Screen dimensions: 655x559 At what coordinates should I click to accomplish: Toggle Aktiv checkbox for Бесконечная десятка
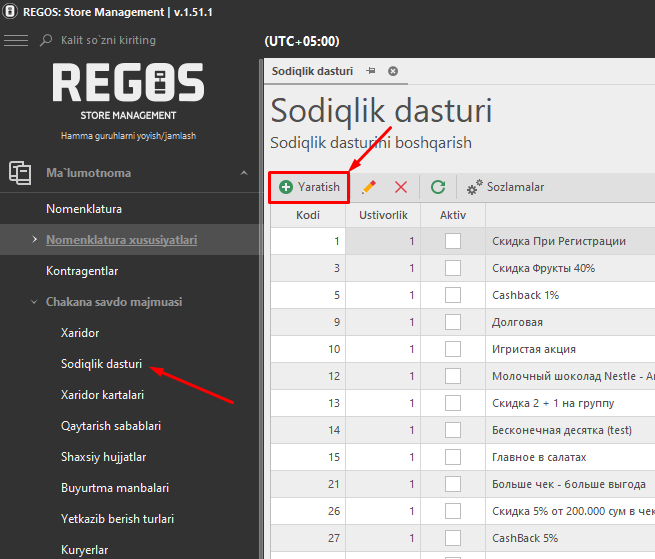tap(453, 430)
